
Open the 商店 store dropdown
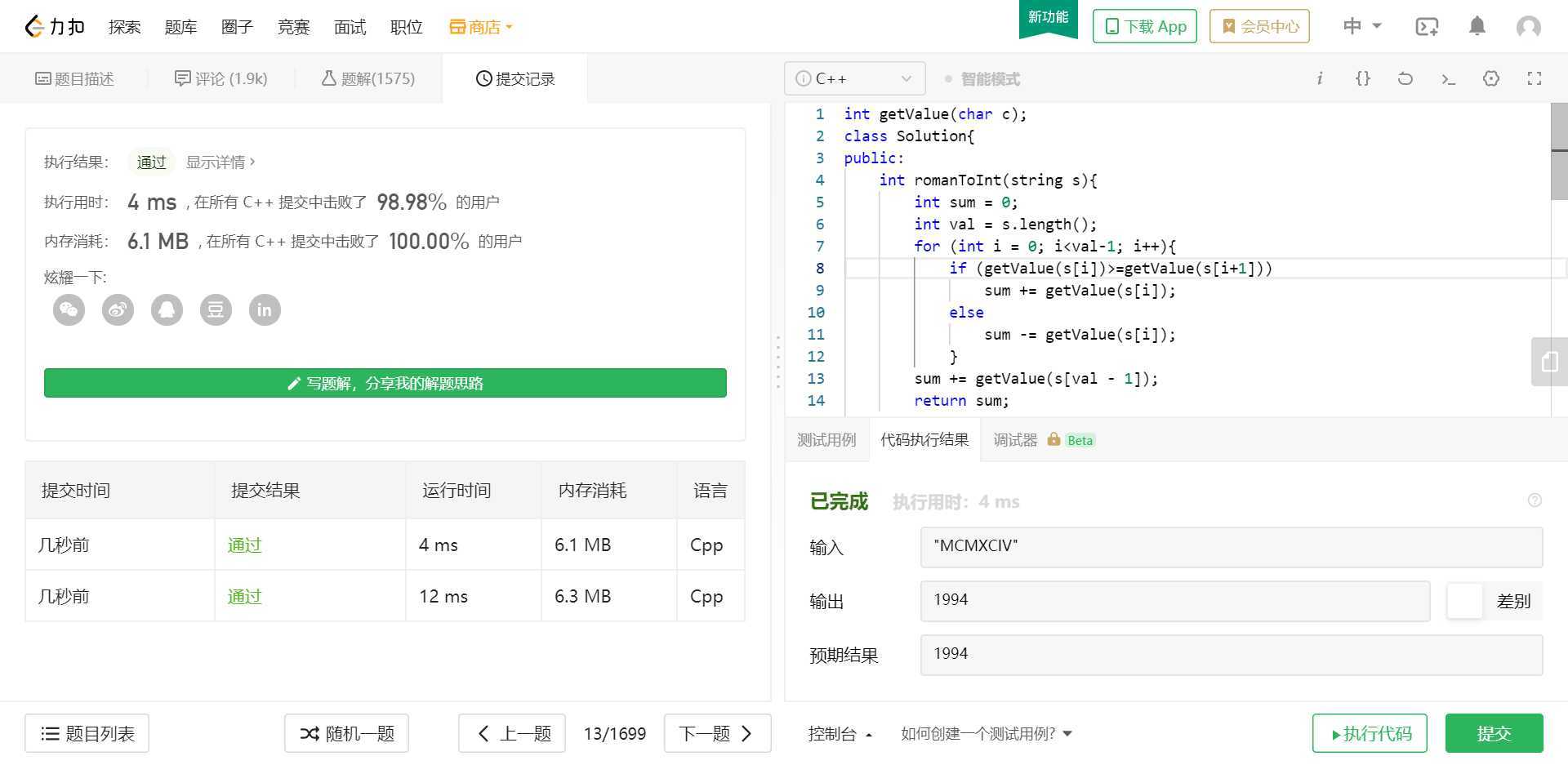point(481,27)
